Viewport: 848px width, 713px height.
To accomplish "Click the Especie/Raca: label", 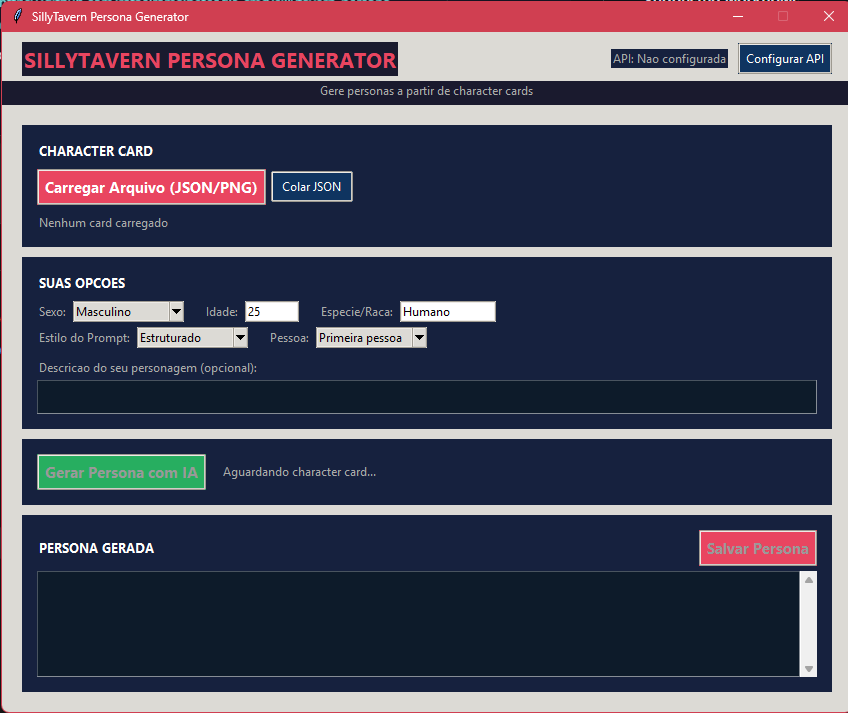I will point(357,312).
